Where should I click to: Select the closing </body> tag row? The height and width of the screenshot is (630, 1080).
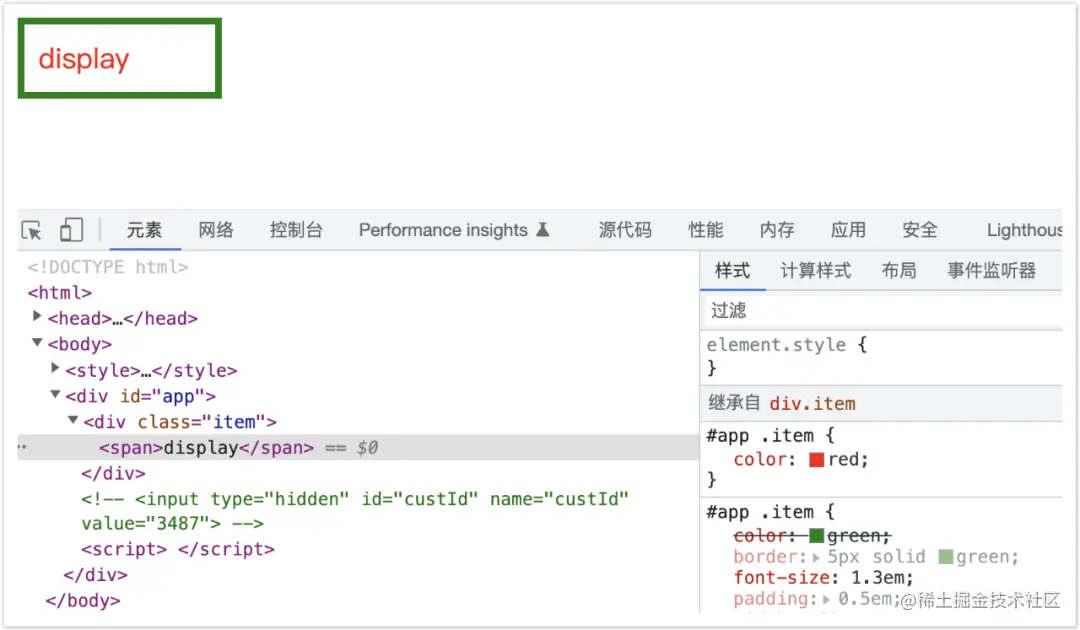[83, 601]
